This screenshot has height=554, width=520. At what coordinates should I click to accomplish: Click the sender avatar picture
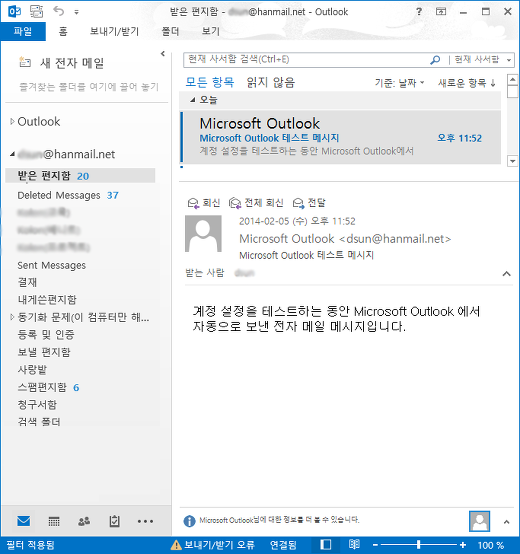tap(203, 234)
